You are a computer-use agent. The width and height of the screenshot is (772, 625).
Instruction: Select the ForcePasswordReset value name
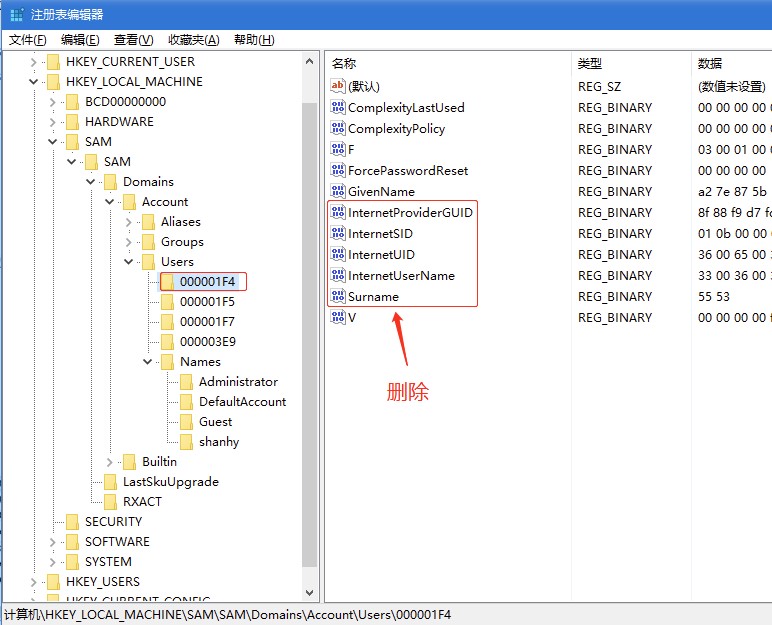408,170
